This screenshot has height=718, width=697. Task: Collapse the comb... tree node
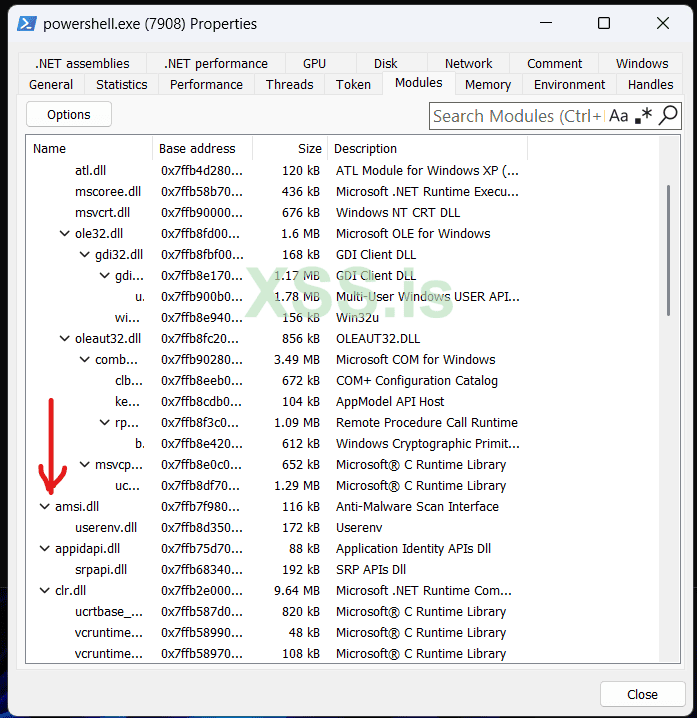pos(85,360)
